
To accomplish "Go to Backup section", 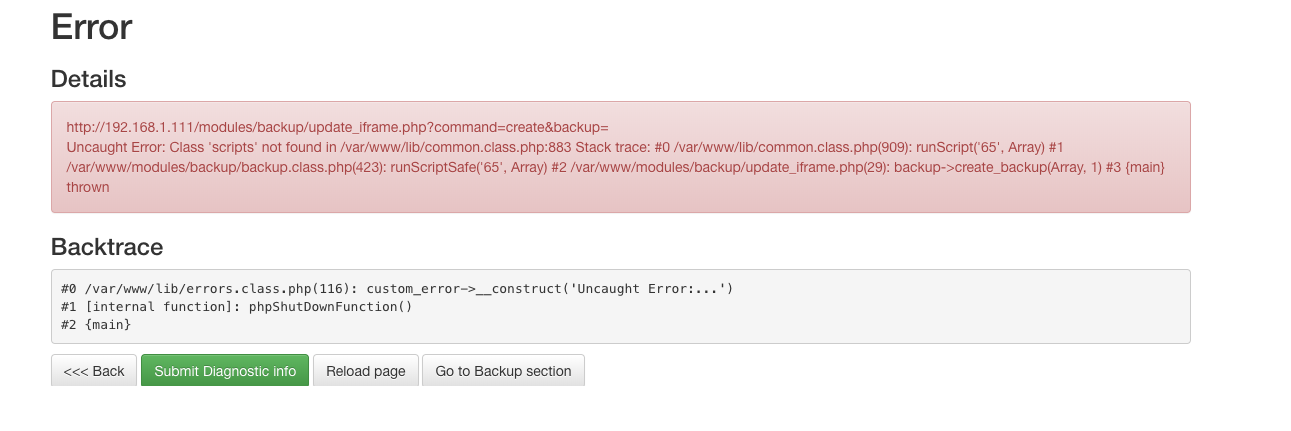I will click(503, 371).
